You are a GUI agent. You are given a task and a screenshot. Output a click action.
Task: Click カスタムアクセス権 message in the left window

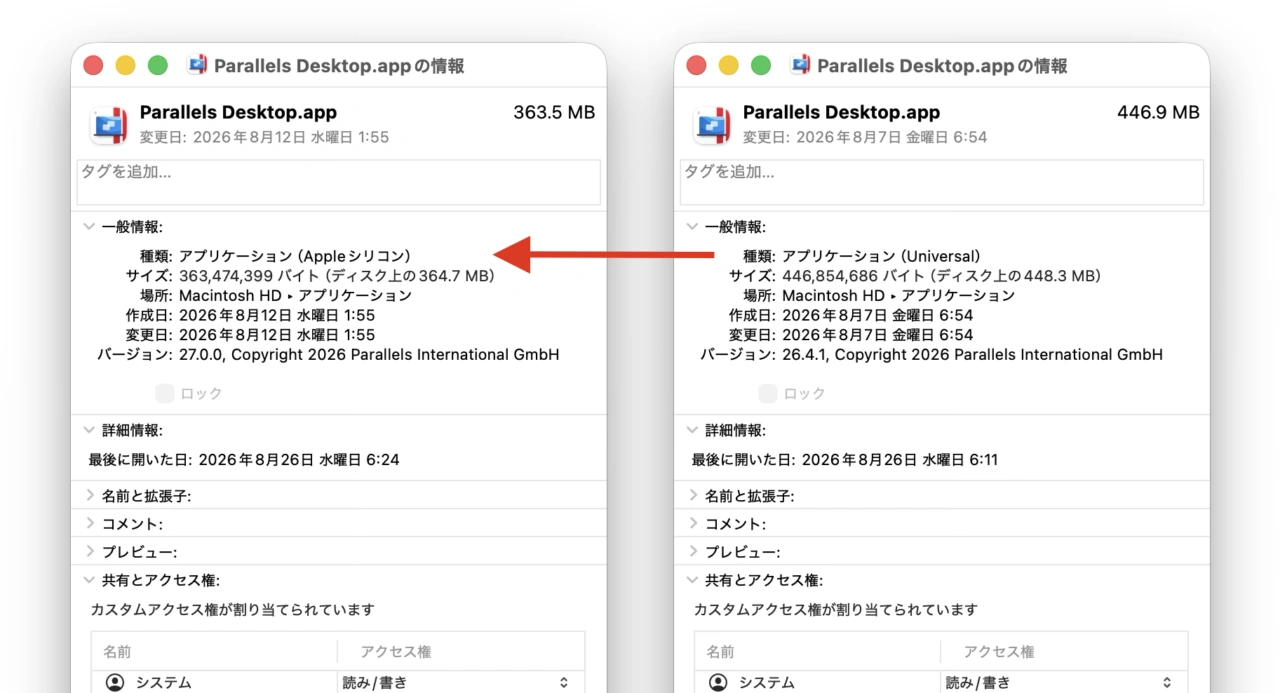pos(233,609)
